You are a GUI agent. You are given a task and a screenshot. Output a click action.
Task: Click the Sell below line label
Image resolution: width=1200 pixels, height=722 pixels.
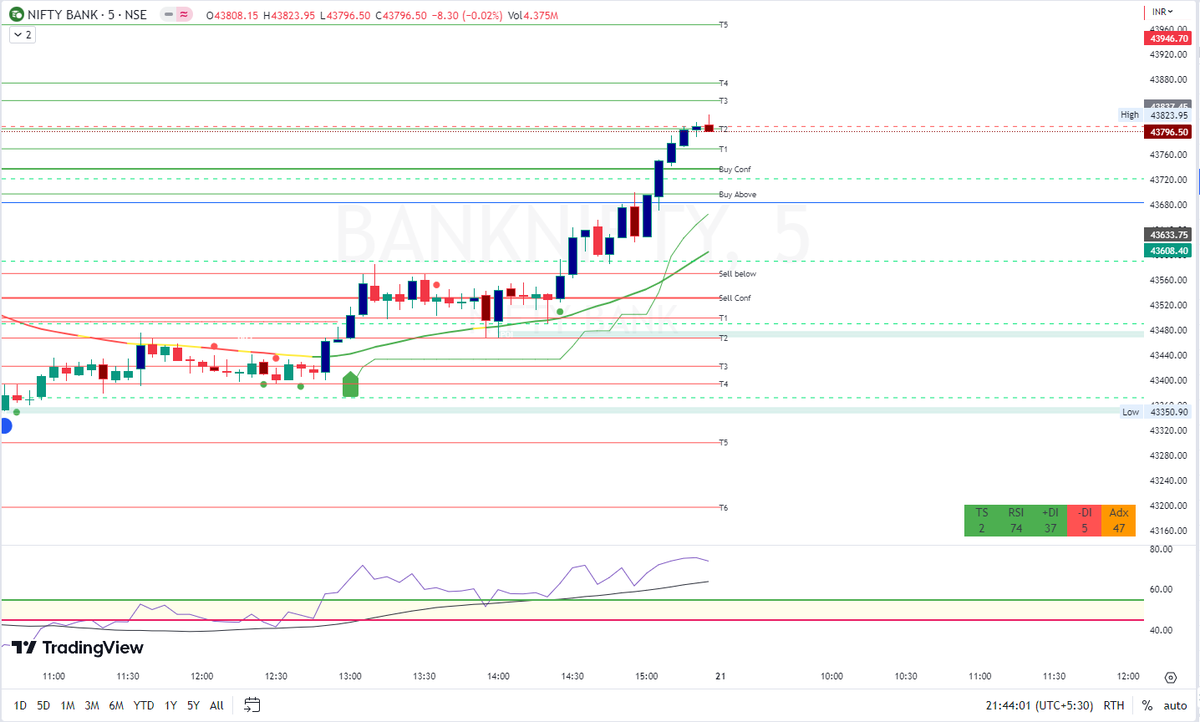737,273
